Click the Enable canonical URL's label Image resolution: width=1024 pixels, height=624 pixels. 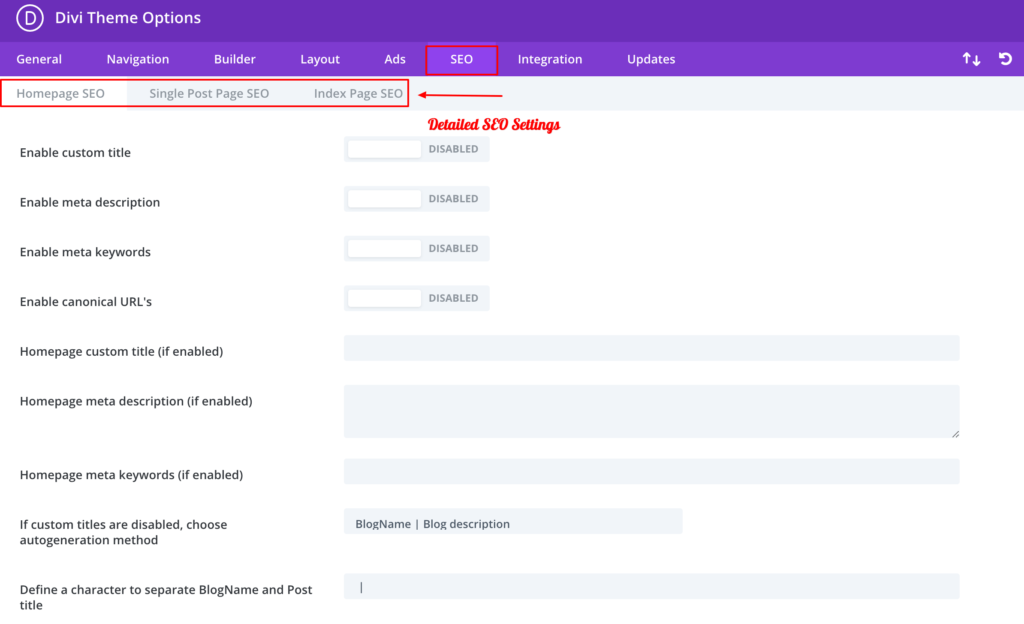coord(86,302)
